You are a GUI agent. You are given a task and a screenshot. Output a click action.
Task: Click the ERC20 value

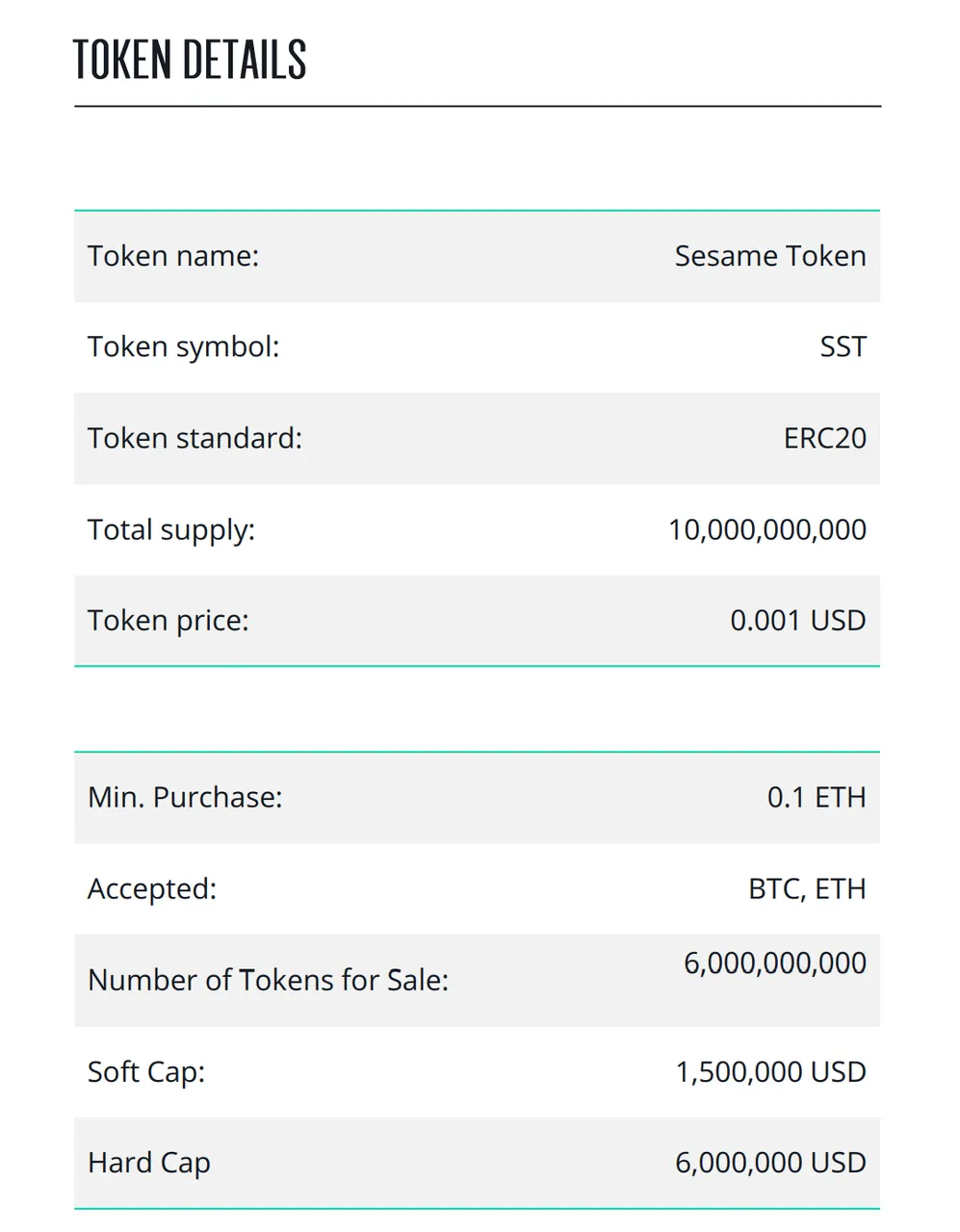tap(825, 438)
